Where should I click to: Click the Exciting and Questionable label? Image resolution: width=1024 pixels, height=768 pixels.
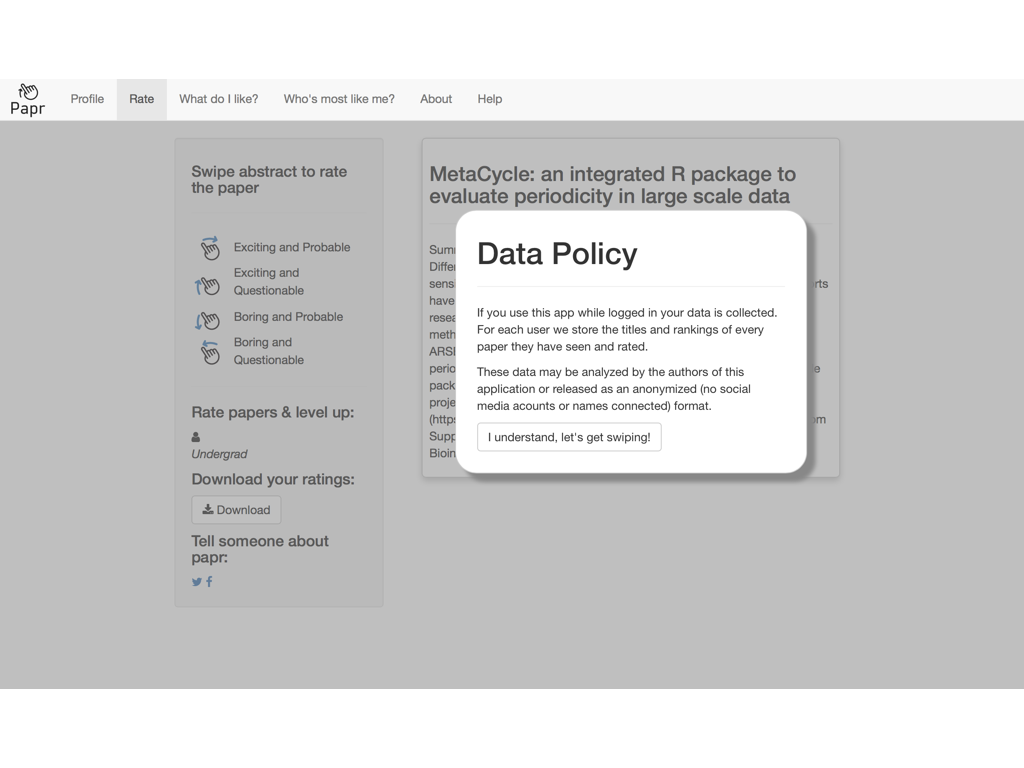pyautogui.click(x=268, y=281)
